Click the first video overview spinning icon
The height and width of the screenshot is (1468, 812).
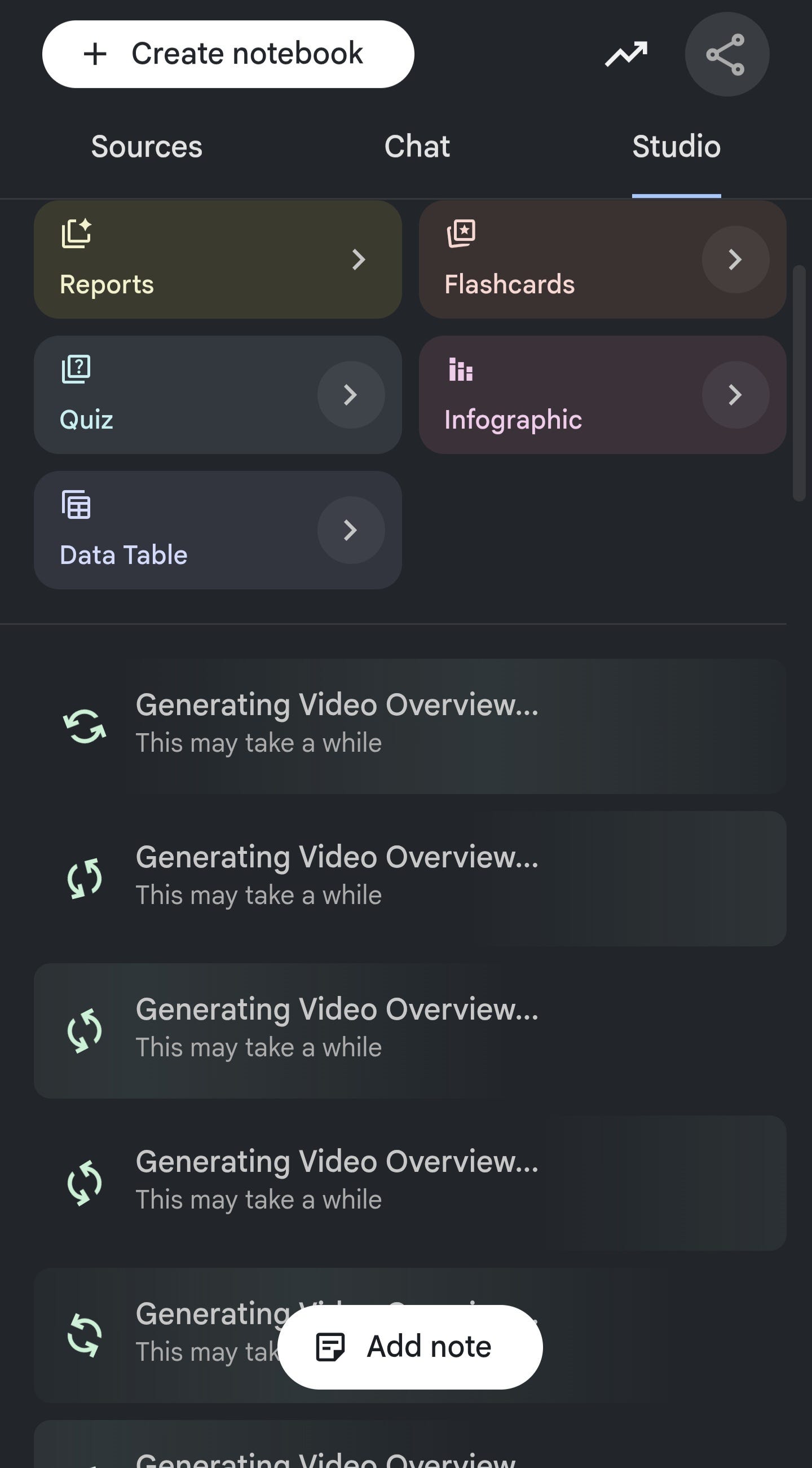click(x=85, y=726)
